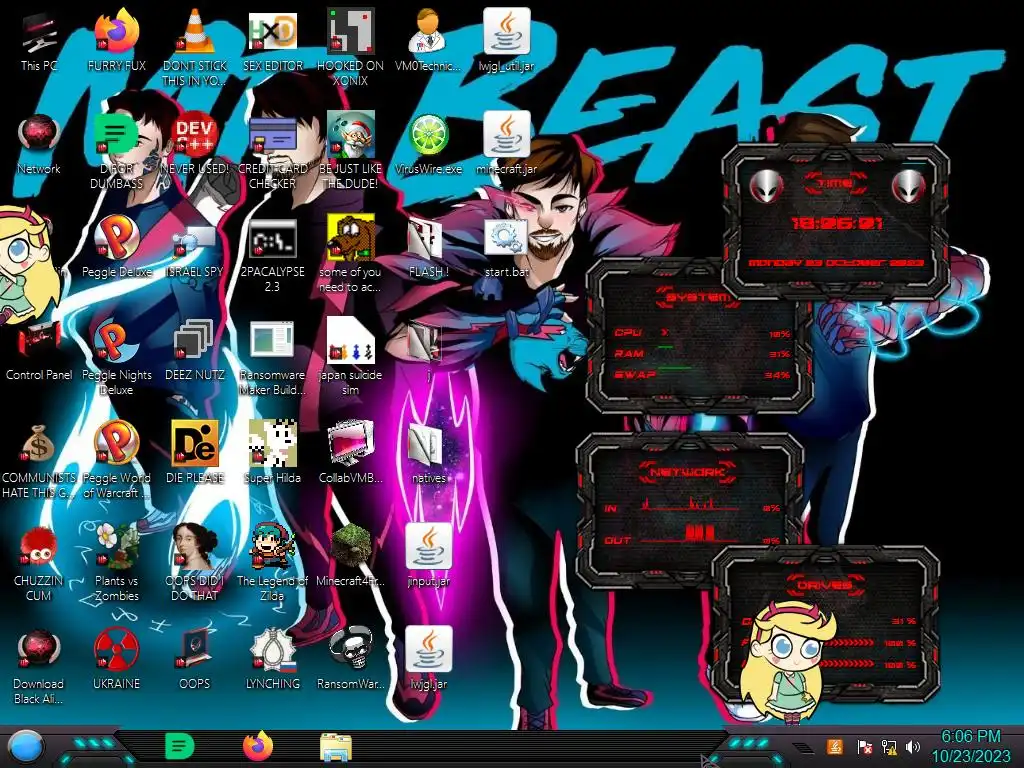The height and width of the screenshot is (768, 1024).
Task: Open the This PC desktop icon
Action: coord(39,41)
